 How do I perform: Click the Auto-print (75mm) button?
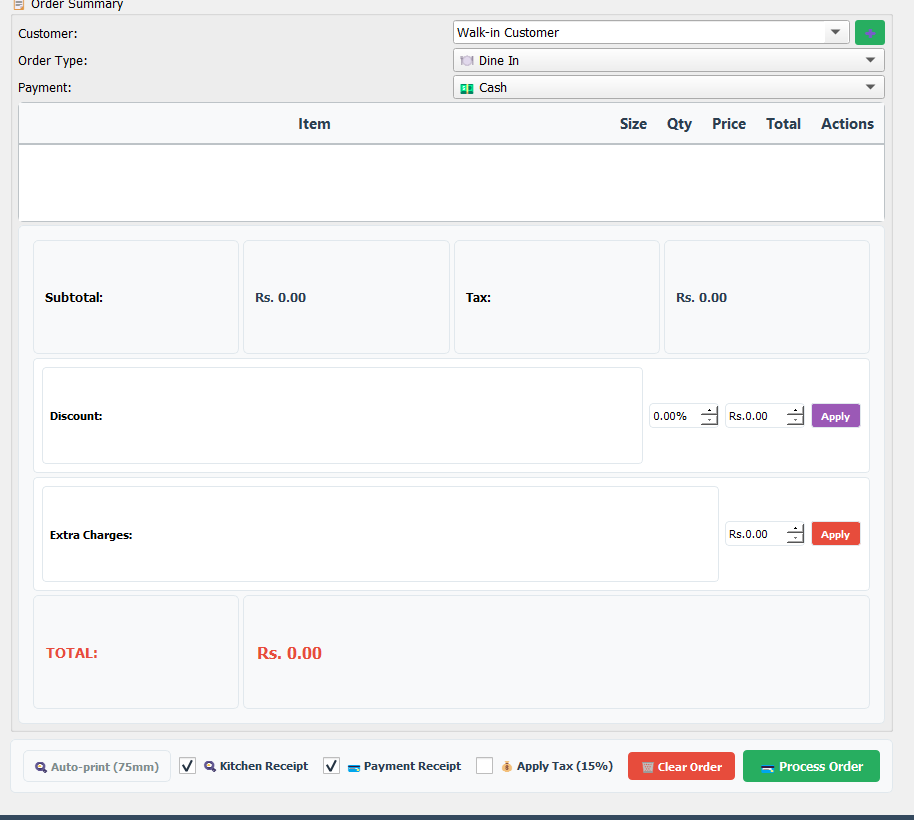pos(97,766)
